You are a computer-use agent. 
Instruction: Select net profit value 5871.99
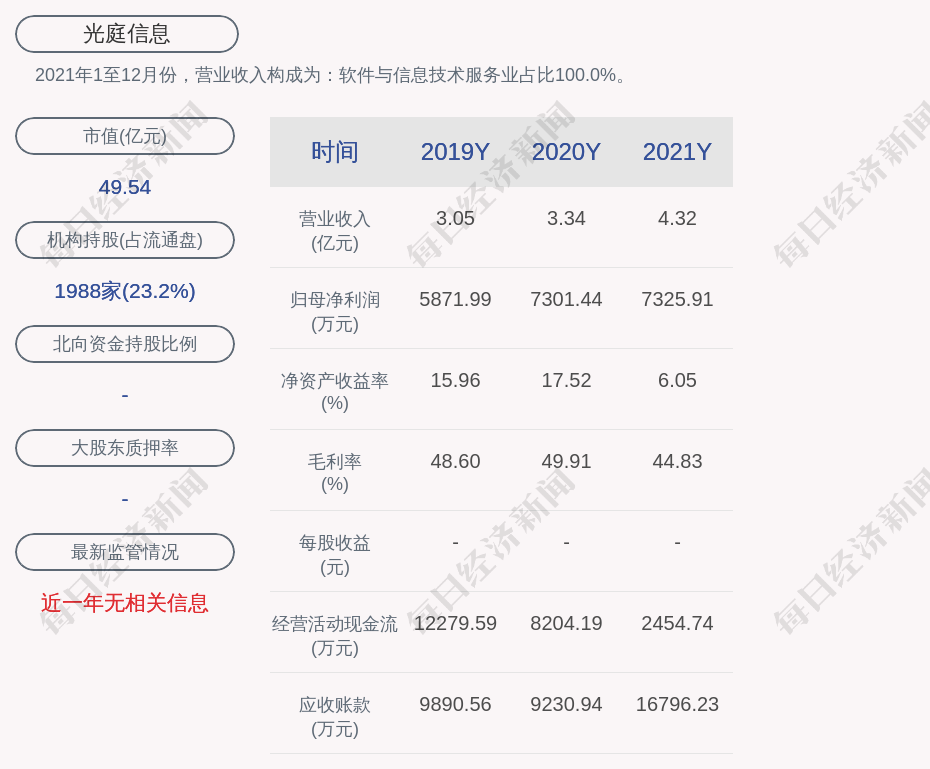point(455,299)
